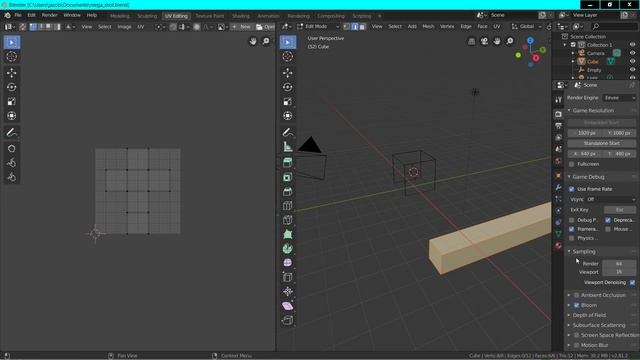Select the Pinch tool in UV editor toolbar
This screenshot has height=360, width=640.
11,177
